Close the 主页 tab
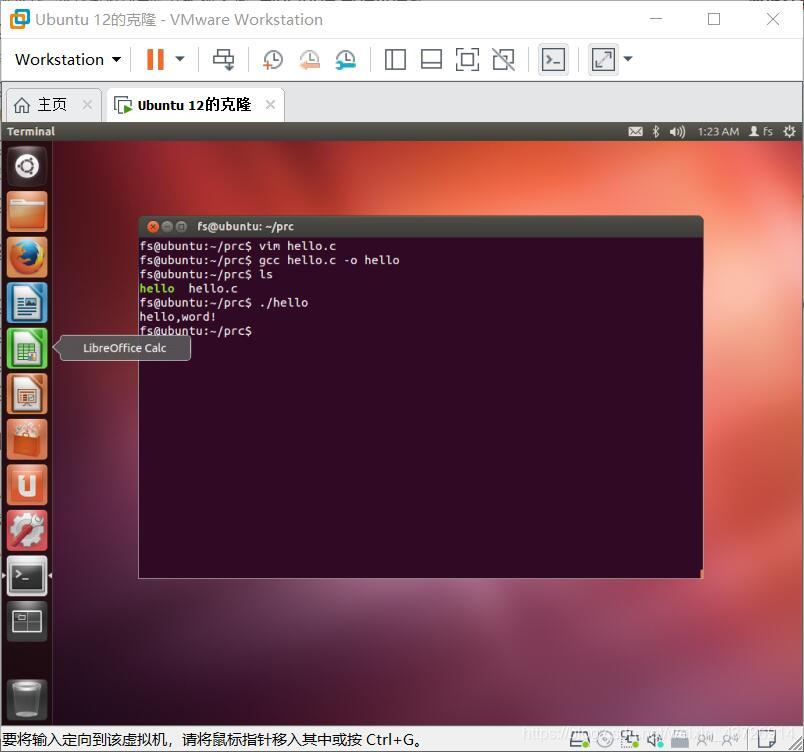Viewport: 804px width, 752px height. click(x=88, y=105)
